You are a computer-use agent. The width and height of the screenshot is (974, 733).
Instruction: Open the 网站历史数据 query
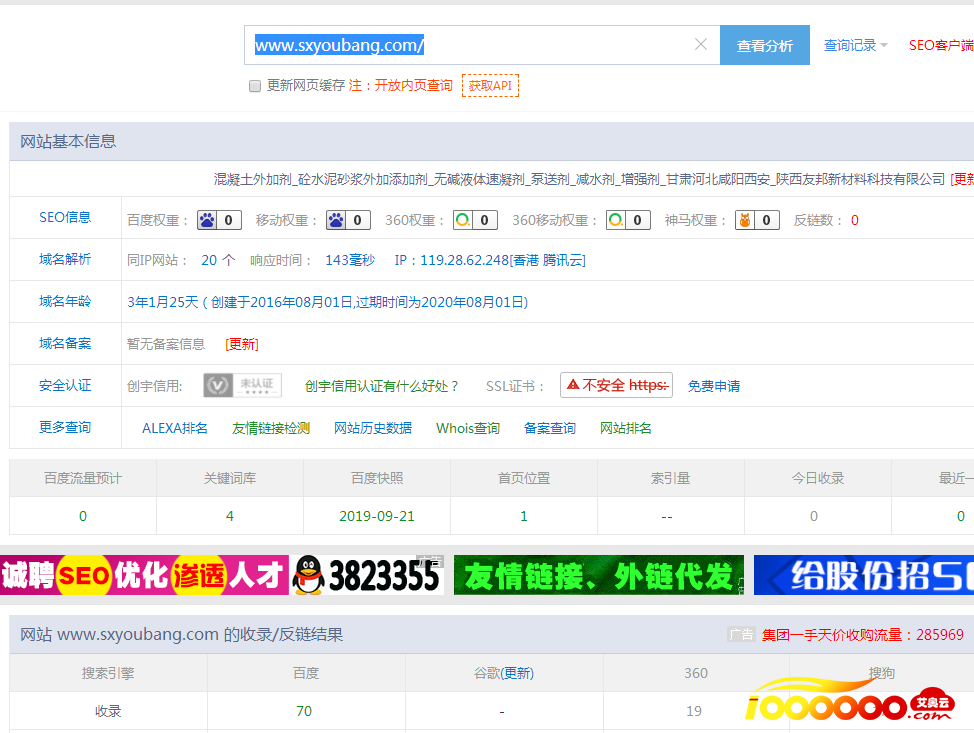(x=373, y=428)
